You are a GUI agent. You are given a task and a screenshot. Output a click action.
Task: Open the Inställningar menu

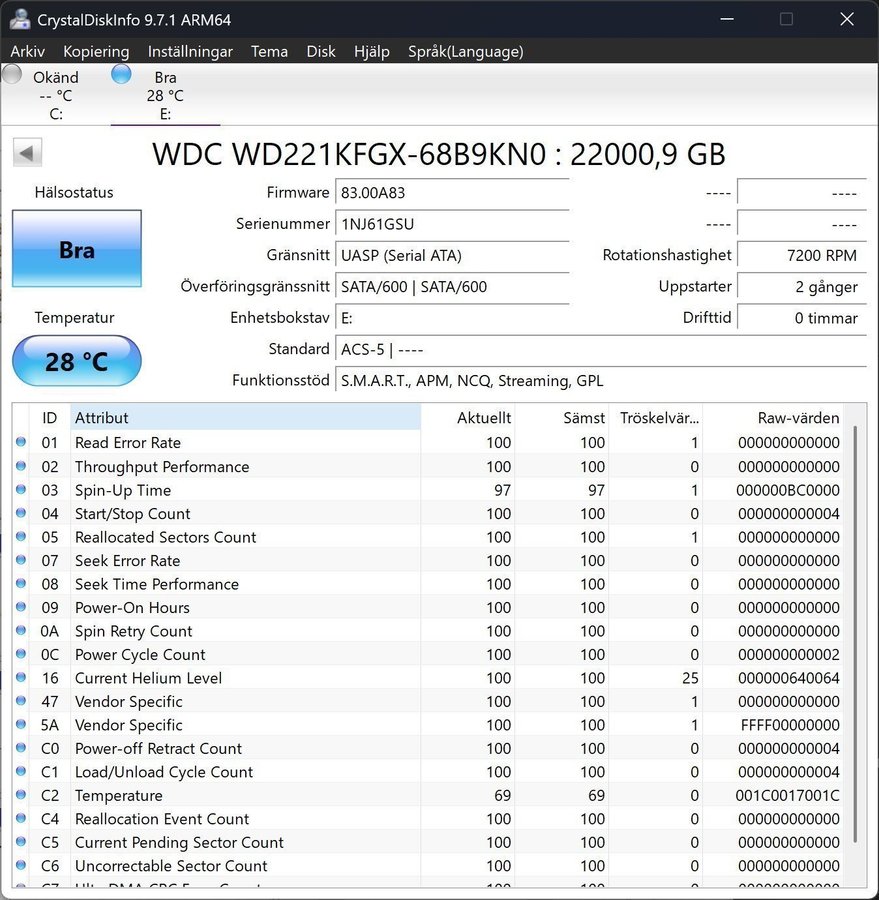[190, 51]
